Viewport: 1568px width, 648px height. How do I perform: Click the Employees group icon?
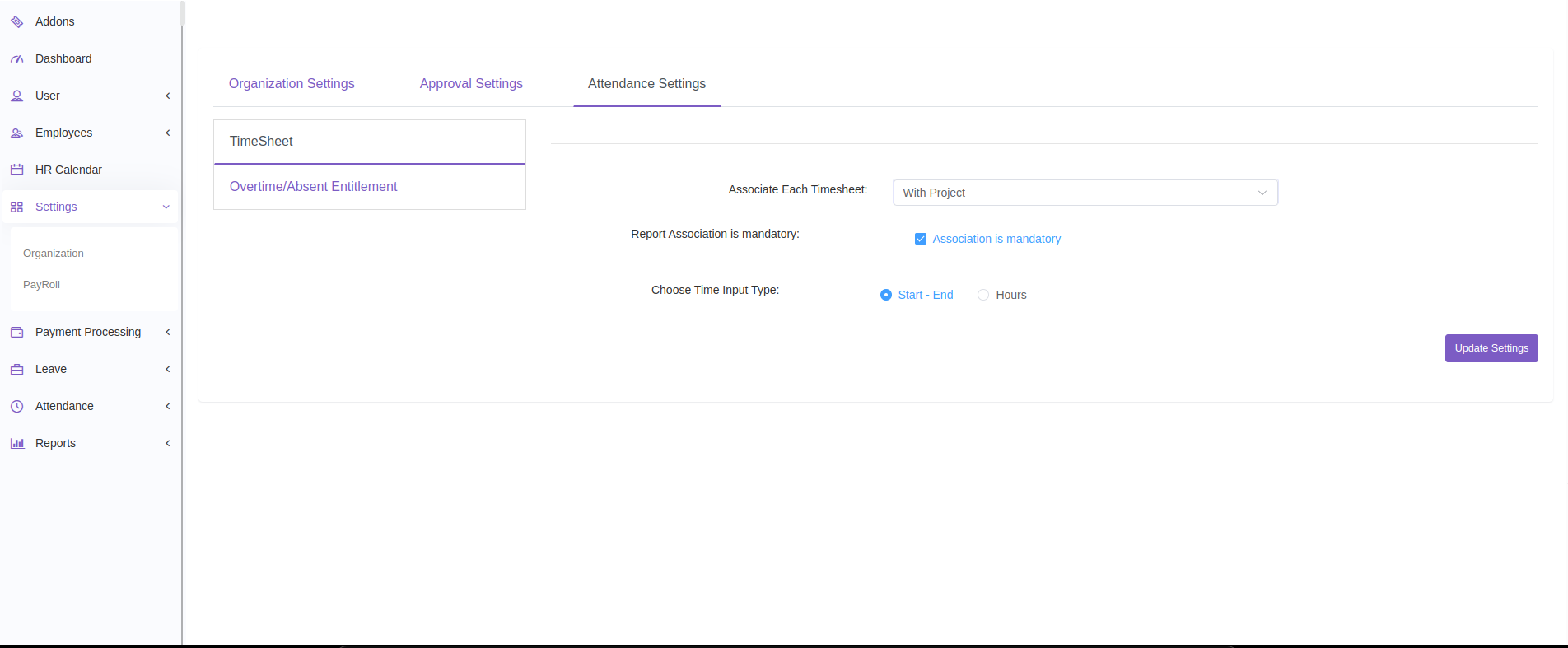pyautogui.click(x=16, y=133)
